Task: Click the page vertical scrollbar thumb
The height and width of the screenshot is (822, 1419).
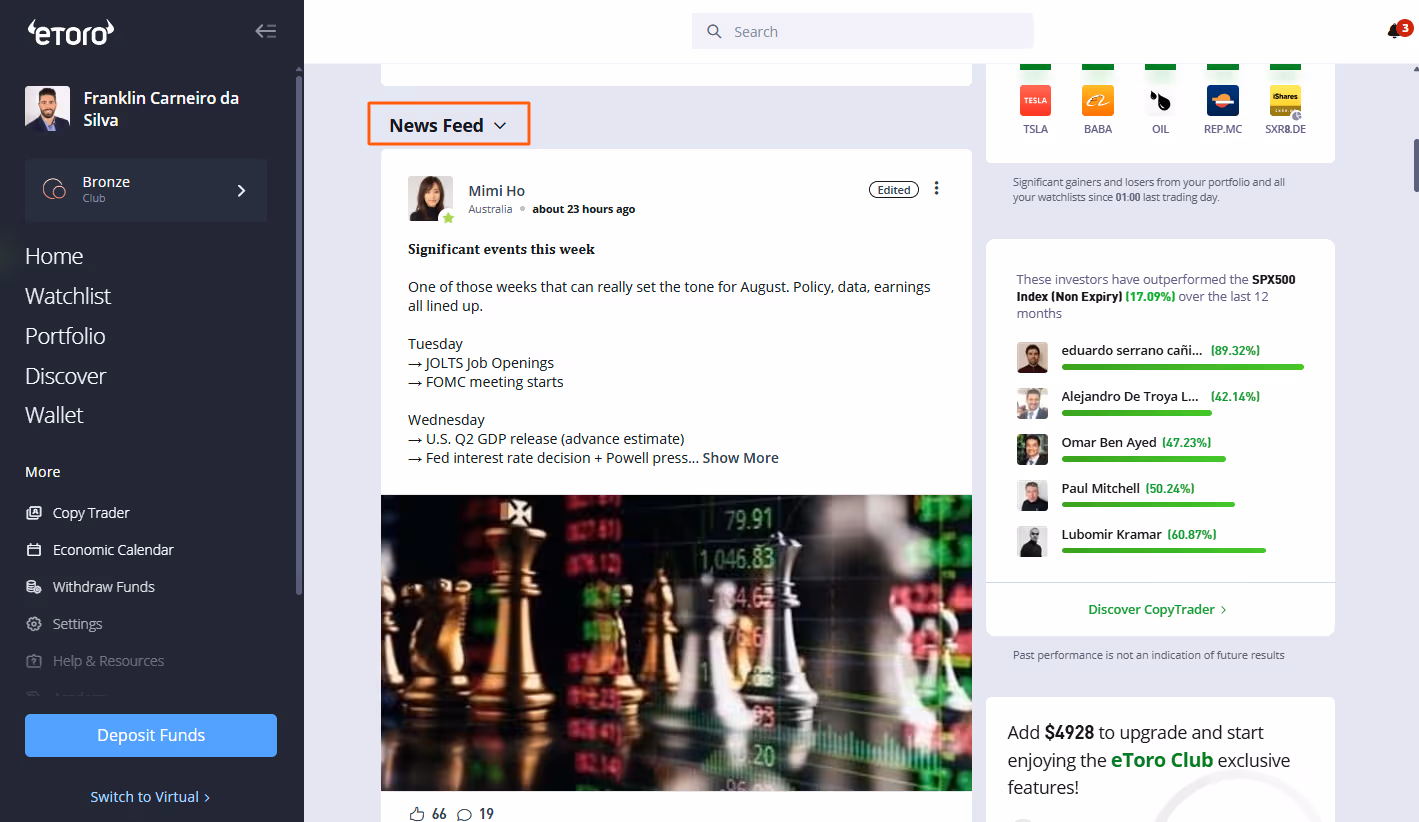Action: click(1414, 165)
